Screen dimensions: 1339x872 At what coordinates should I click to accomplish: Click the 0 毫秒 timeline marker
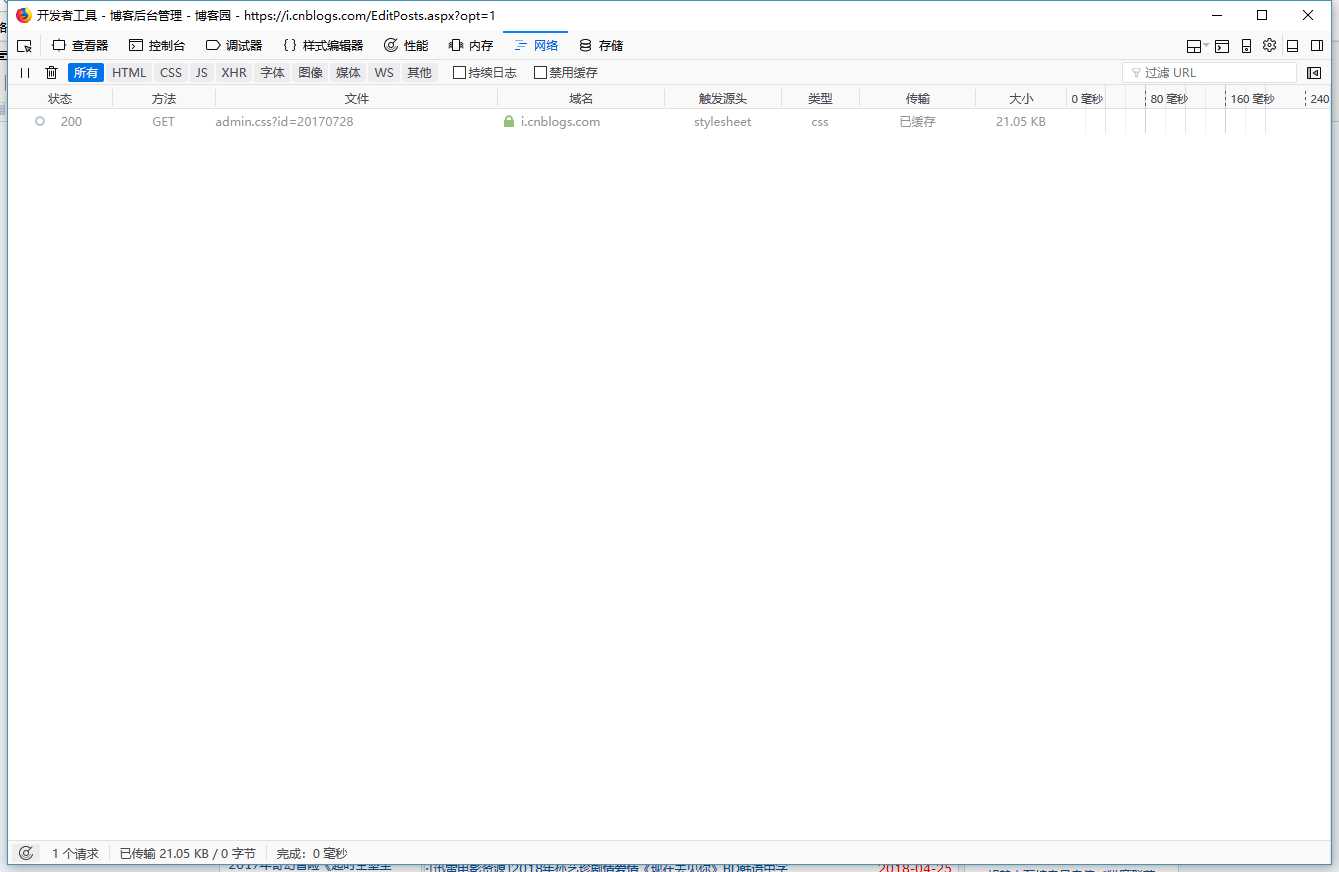pyautogui.click(x=1087, y=99)
